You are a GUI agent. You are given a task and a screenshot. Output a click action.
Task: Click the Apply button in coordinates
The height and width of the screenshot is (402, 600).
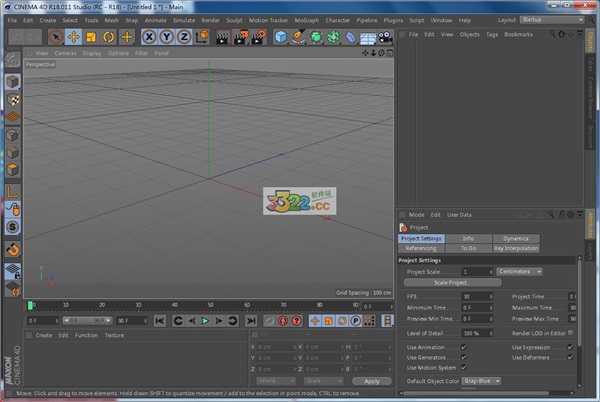(x=372, y=381)
